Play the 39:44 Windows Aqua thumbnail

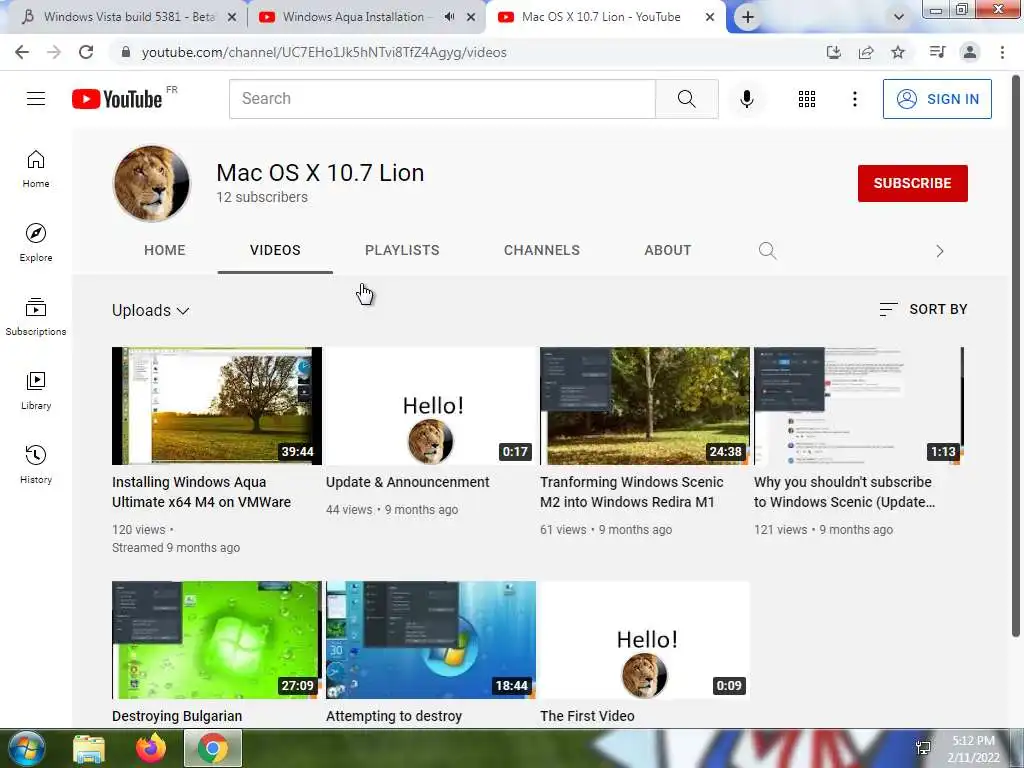[217, 406]
